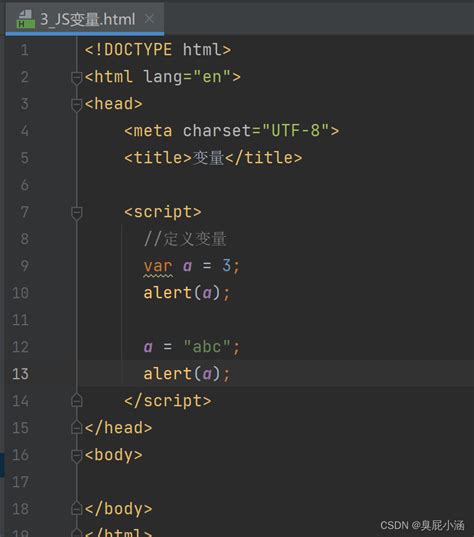This screenshot has width=474, height=537.
Task: Click the closing </head> tag
Action: [118, 428]
